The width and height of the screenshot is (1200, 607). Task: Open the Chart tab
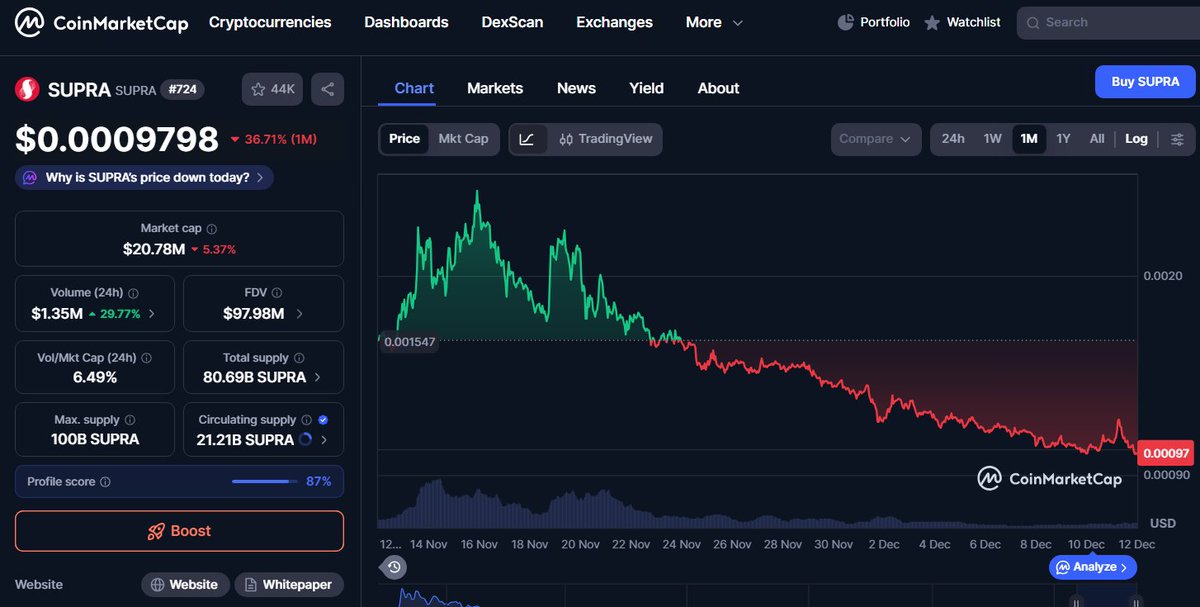pos(414,88)
